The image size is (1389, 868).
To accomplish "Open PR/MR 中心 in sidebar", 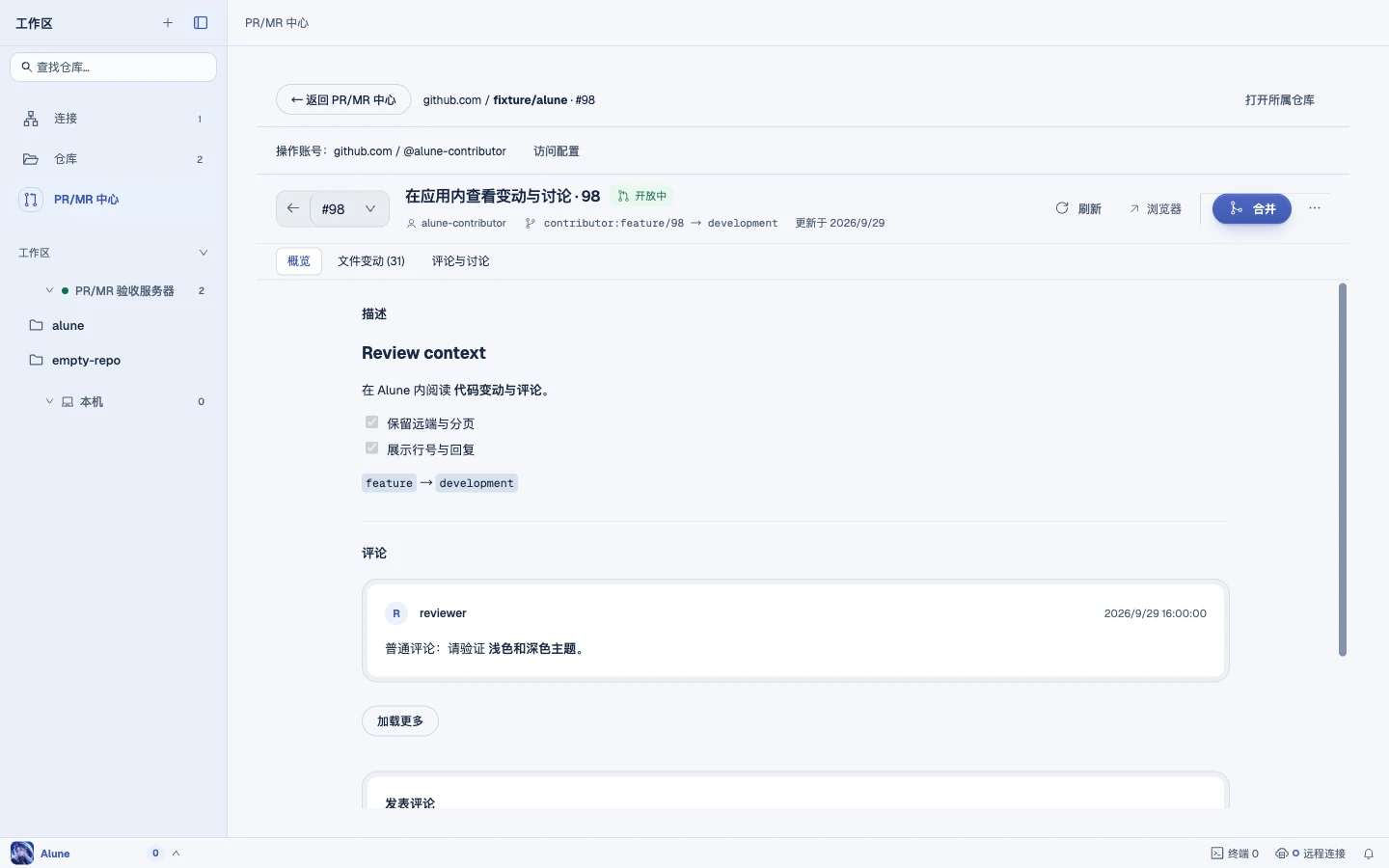I will tap(113, 200).
